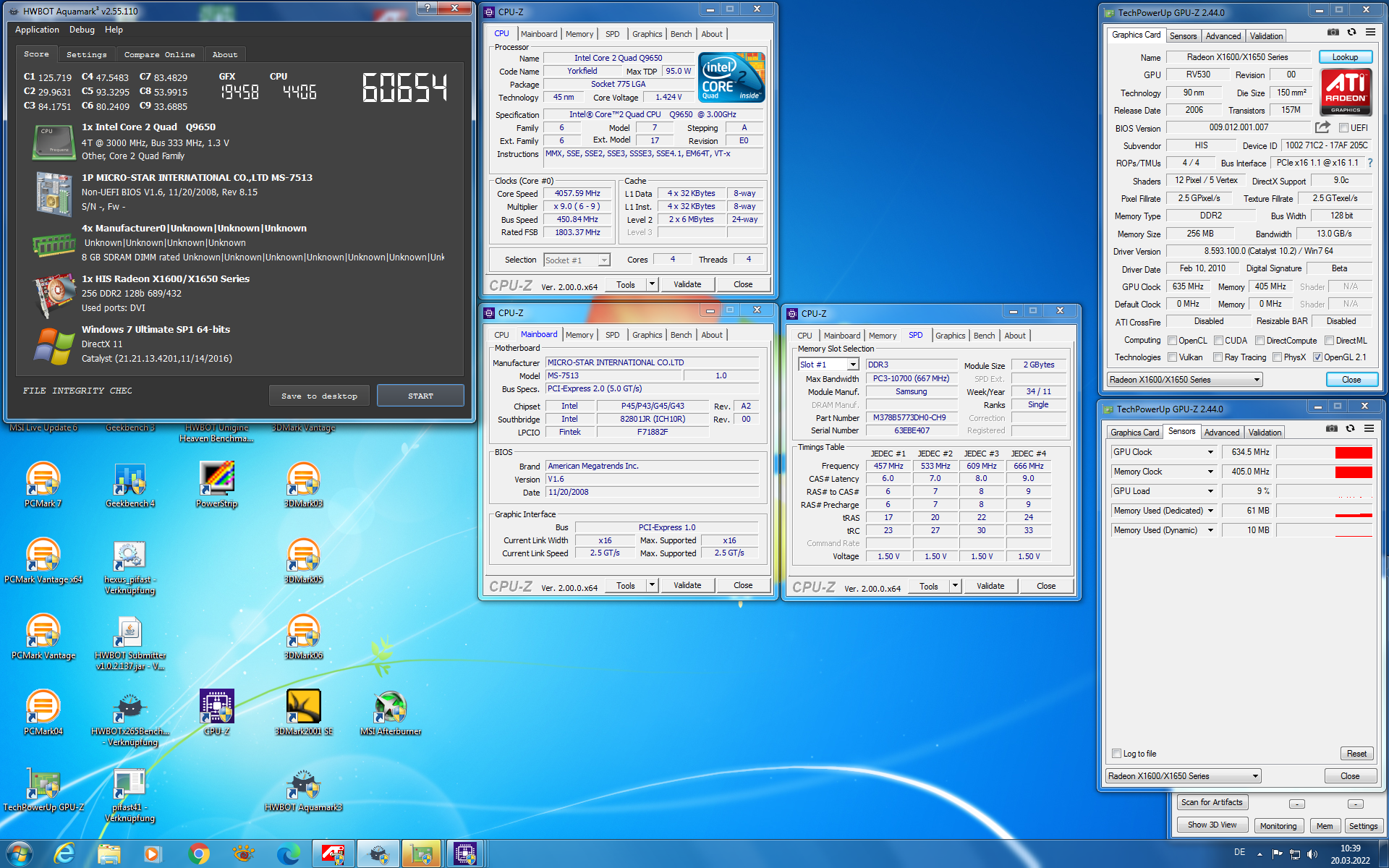Open the Geekbench 4 desktop icon
This screenshot has height=868, width=1389.
pos(130,485)
